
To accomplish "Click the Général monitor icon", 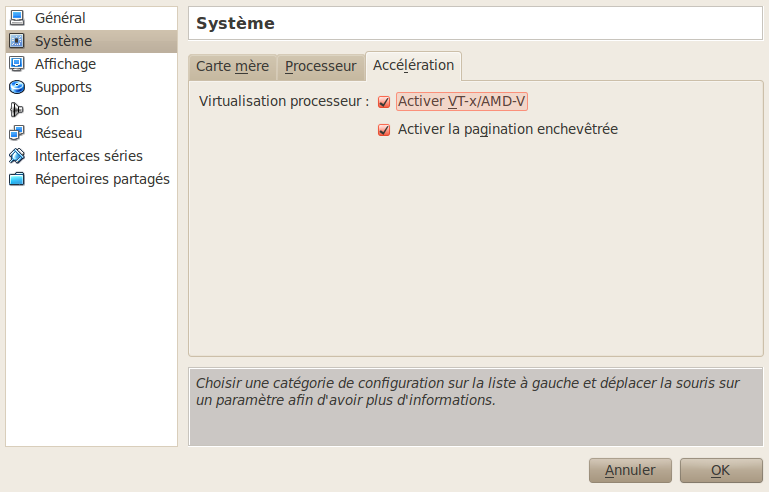I will point(17,18).
